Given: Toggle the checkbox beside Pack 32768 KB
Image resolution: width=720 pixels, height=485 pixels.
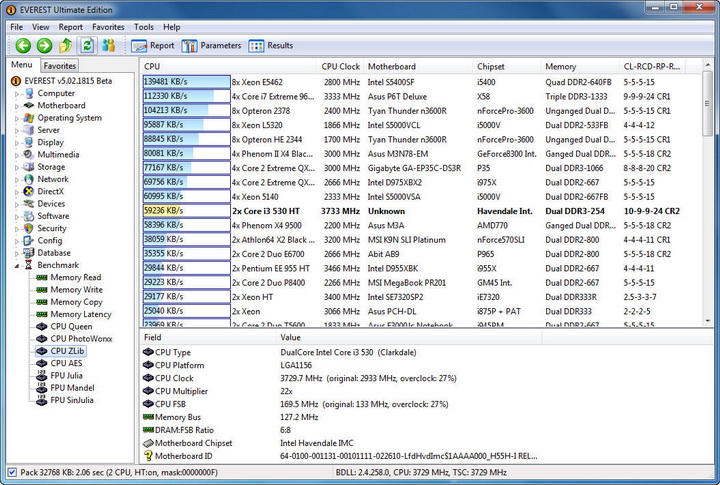Looking at the screenshot, I should click(x=12, y=472).
